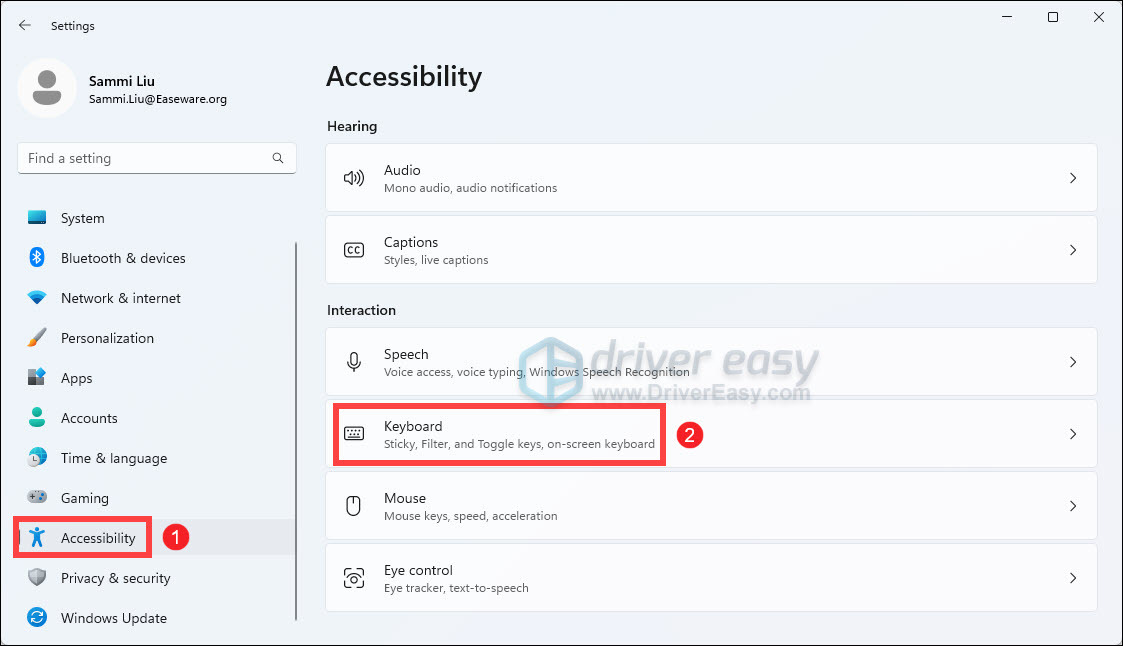Click the Personalization paintbrush icon
The height and width of the screenshot is (646, 1123).
pos(37,338)
